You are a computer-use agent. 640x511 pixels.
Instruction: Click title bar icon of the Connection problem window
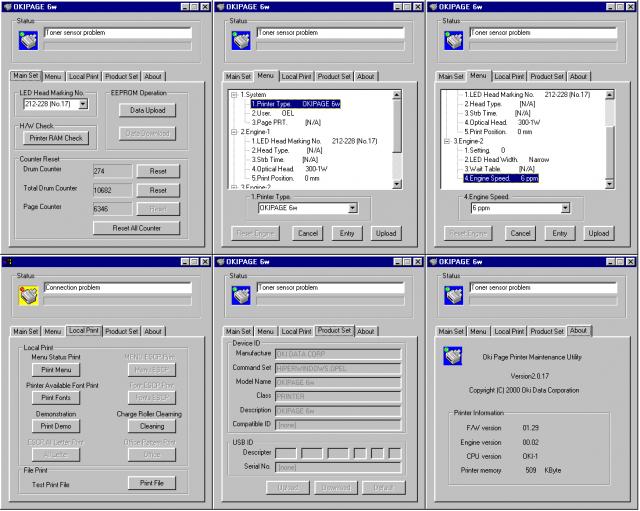[x=9, y=261]
